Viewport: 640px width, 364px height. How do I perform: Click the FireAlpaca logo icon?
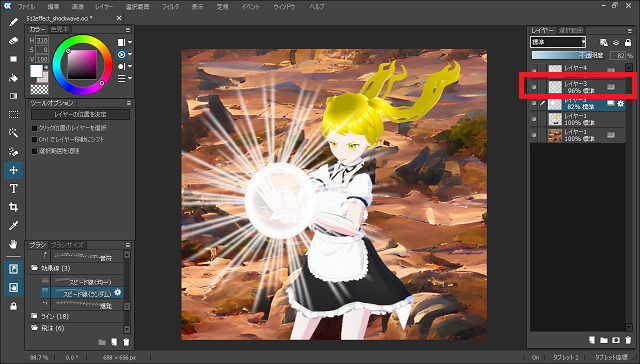point(7,6)
